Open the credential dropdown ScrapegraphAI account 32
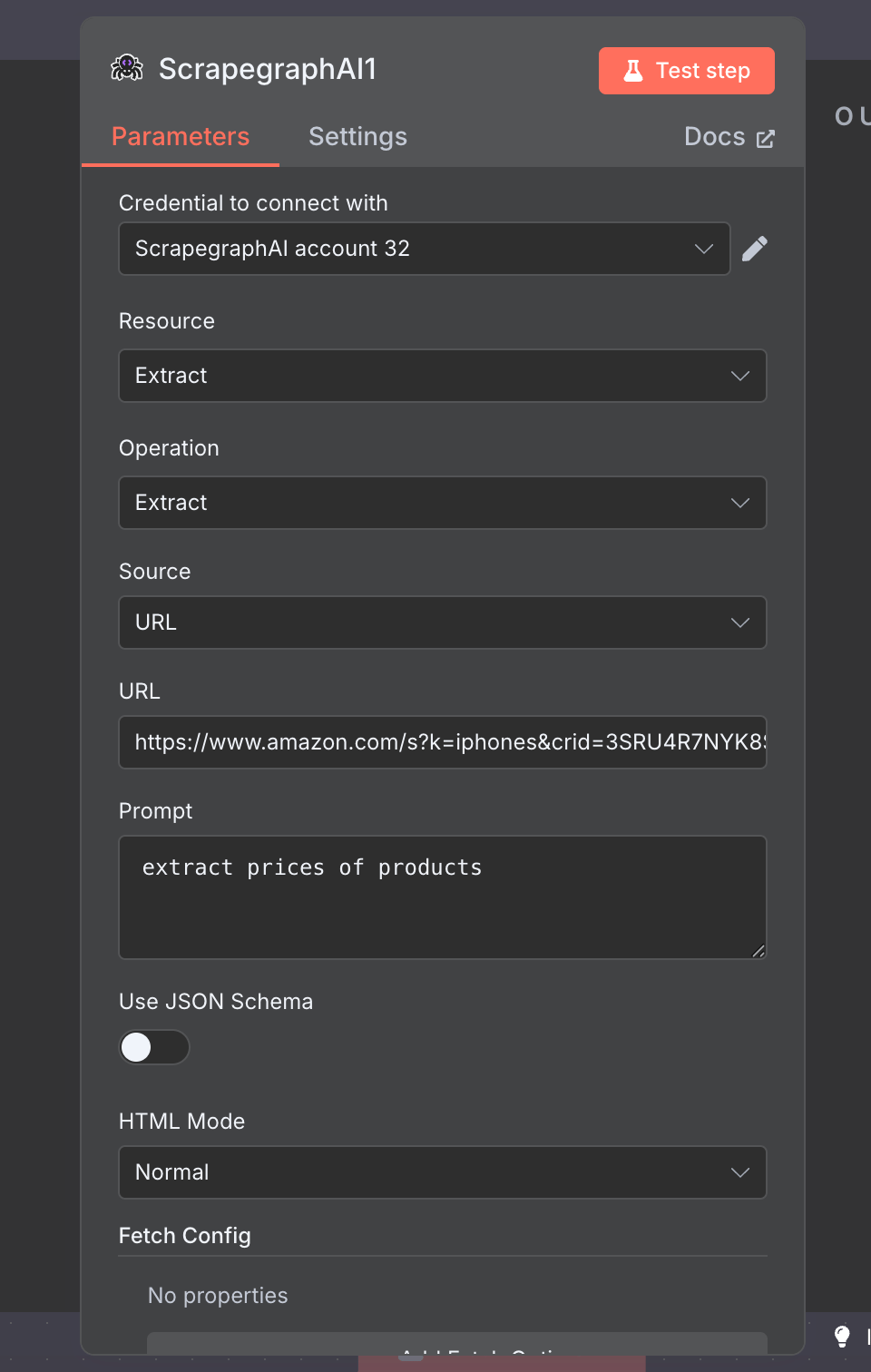Image resolution: width=871 pixels, height=1372 pixels. pyautogui.click(x=425, y=249)
